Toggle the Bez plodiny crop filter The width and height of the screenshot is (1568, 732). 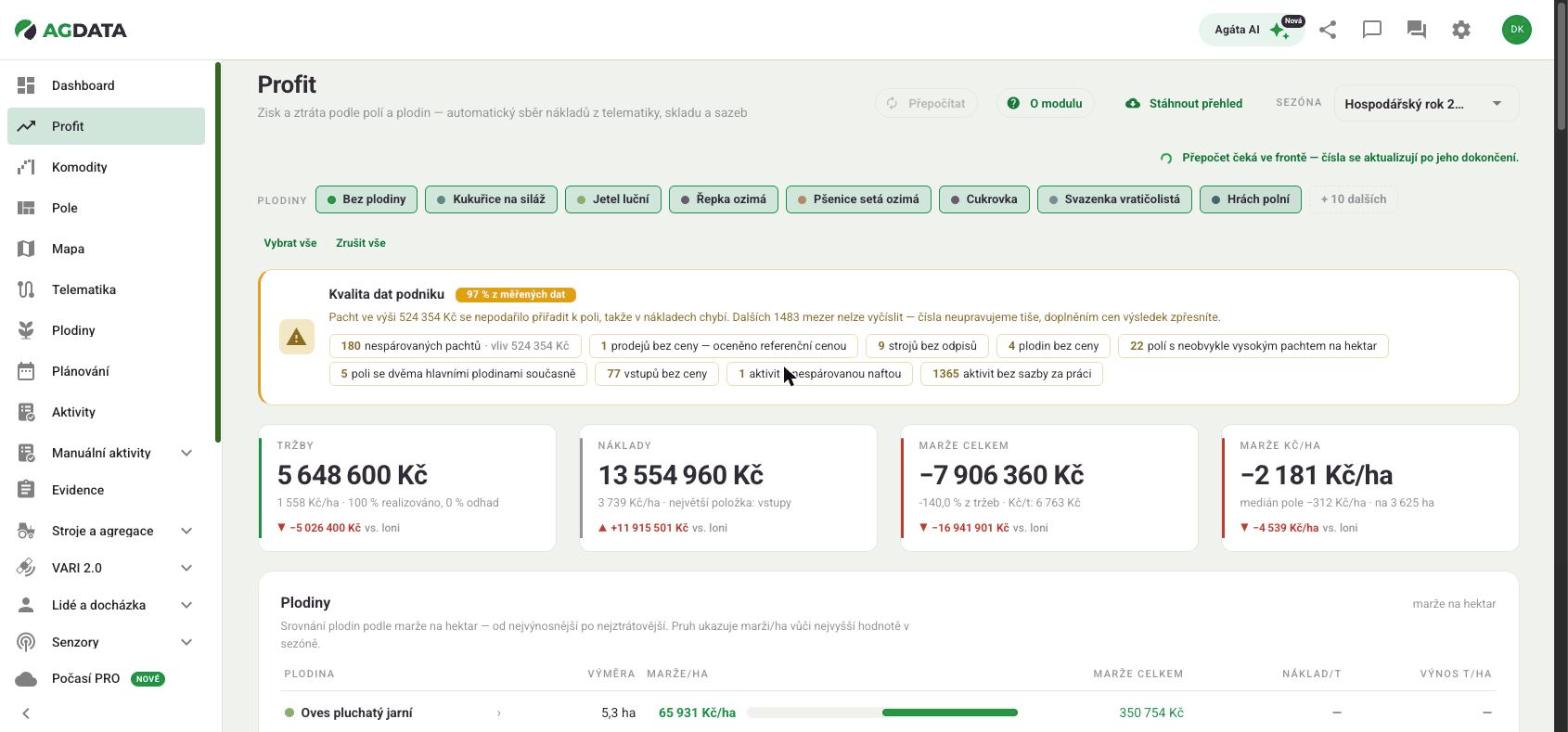[x=366, y=199]
